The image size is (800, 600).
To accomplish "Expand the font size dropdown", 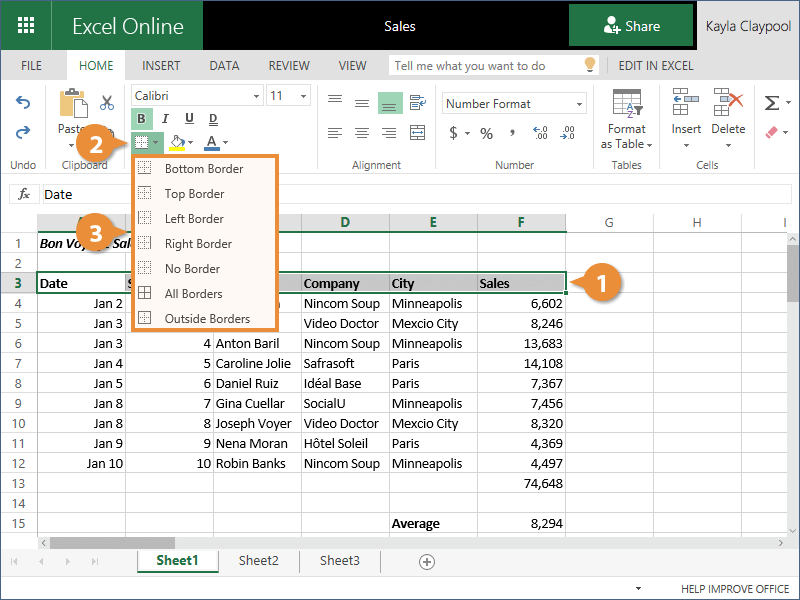I will click(303, 96).
